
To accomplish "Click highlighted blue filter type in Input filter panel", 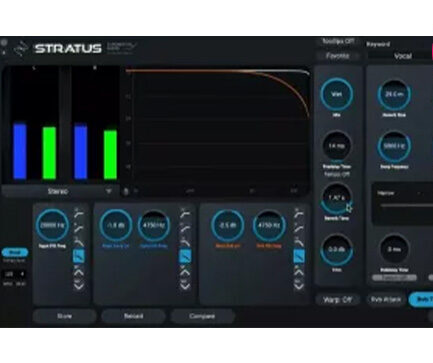I will click(x=79, y=256).
